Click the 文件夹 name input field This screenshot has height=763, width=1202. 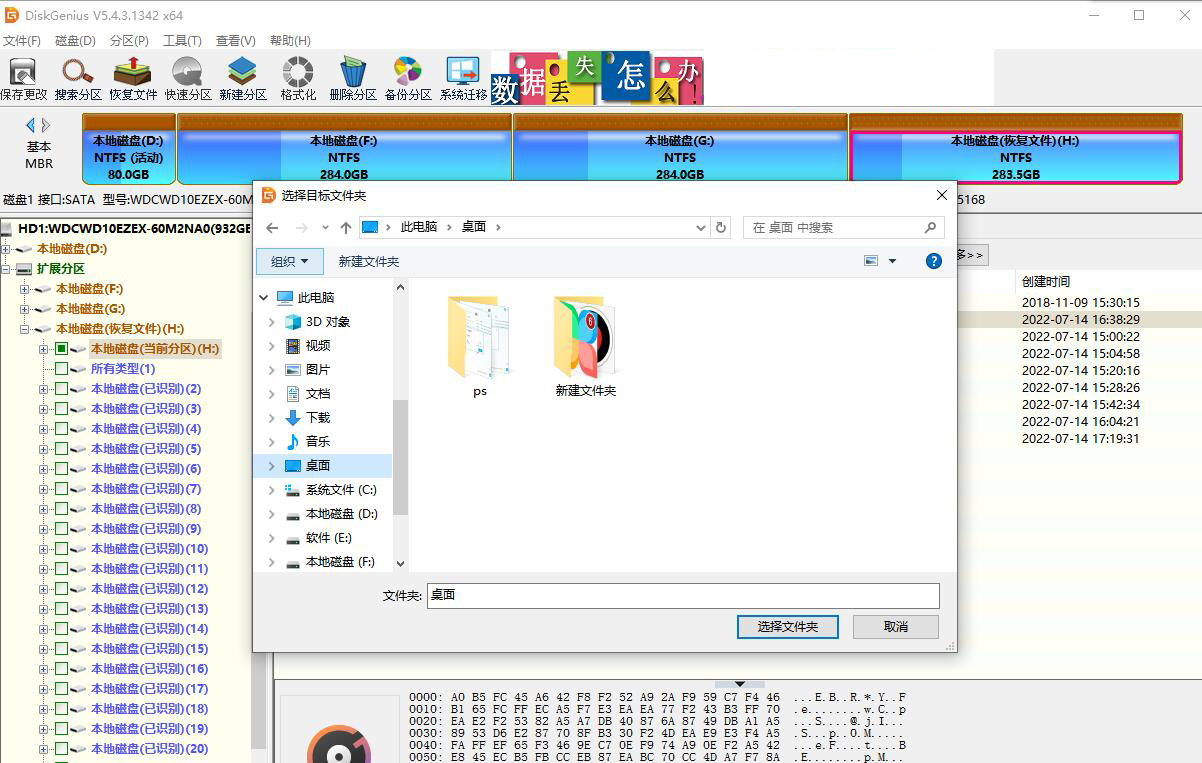click(683, 595)
